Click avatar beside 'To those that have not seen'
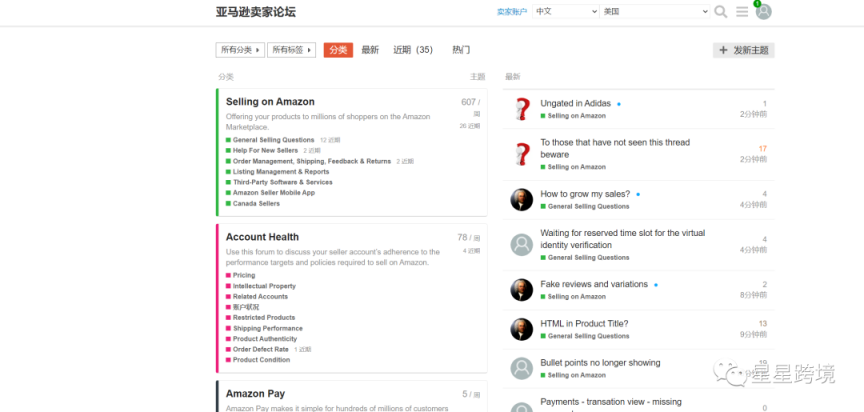This screenshot has height=412, width=864. tap(522, 154)
